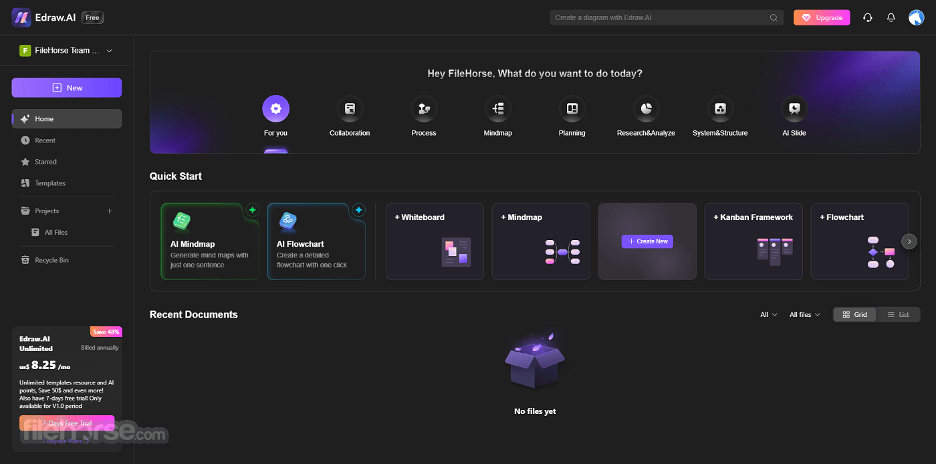Create a new Whiteboard
This screenshot has height=464, width=936.
435,241
